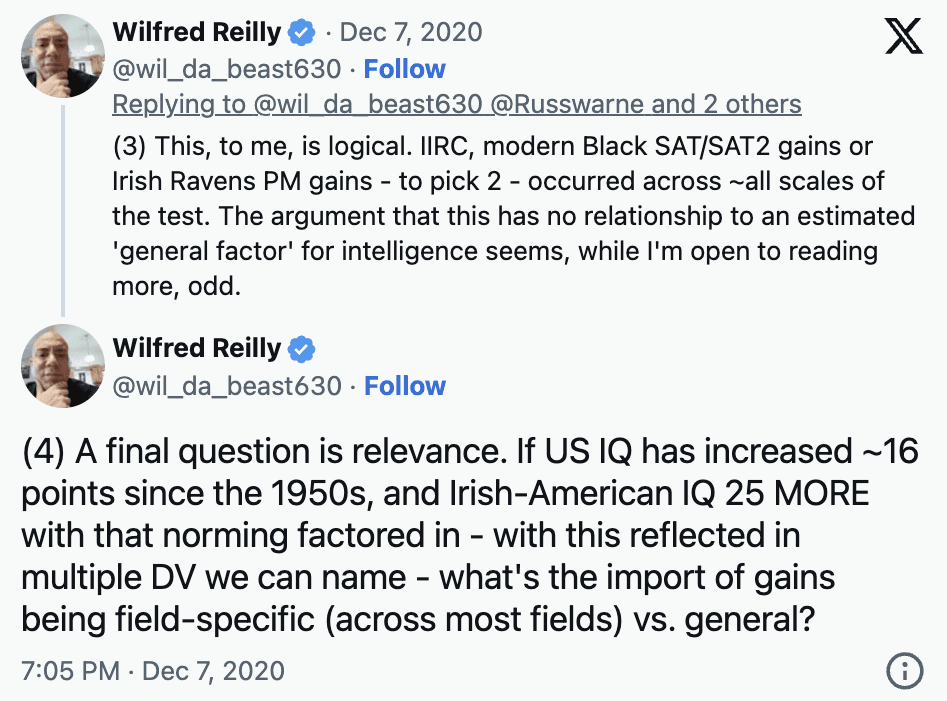Open the profile photo of the top tweet
The image size is (947, 701).
click(64, 56)
